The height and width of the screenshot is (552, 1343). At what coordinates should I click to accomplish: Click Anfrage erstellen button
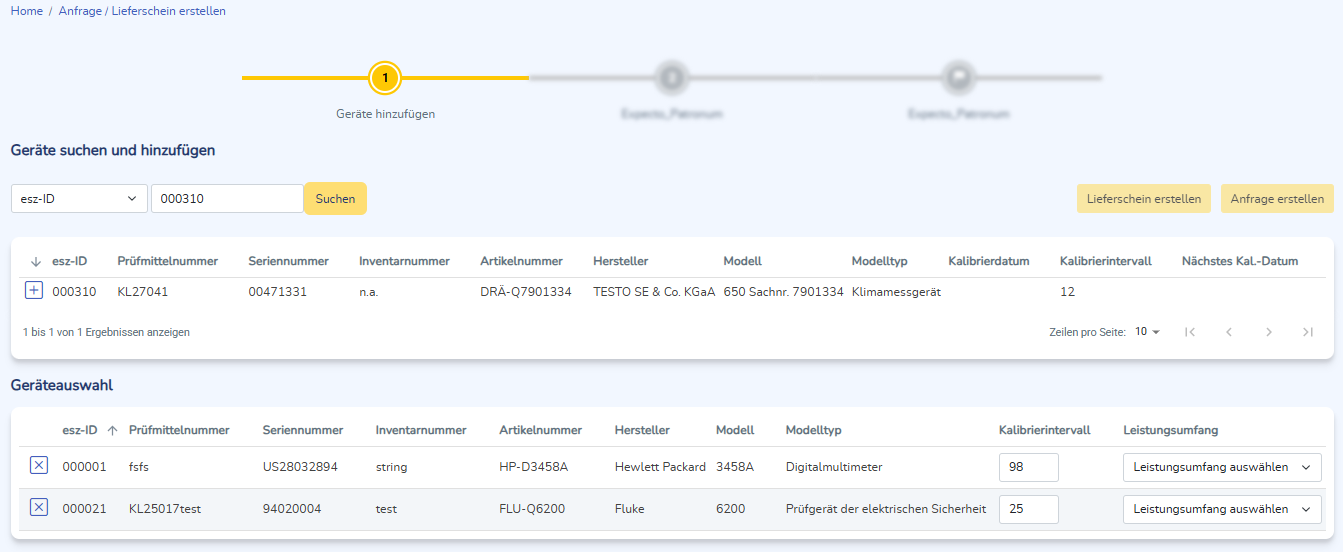[1277, 199]
